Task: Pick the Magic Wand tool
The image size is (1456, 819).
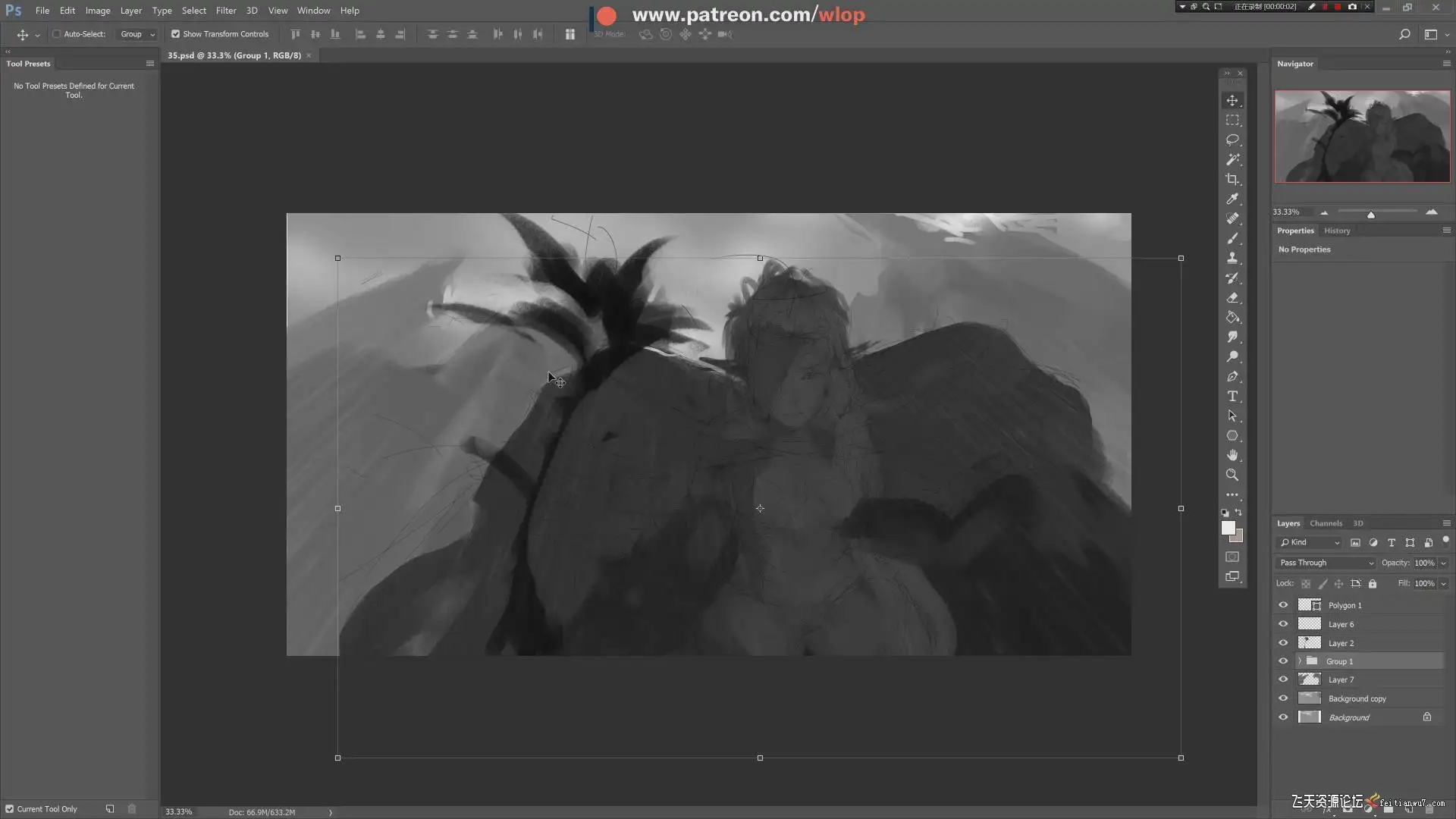Action: point(1232,160)
